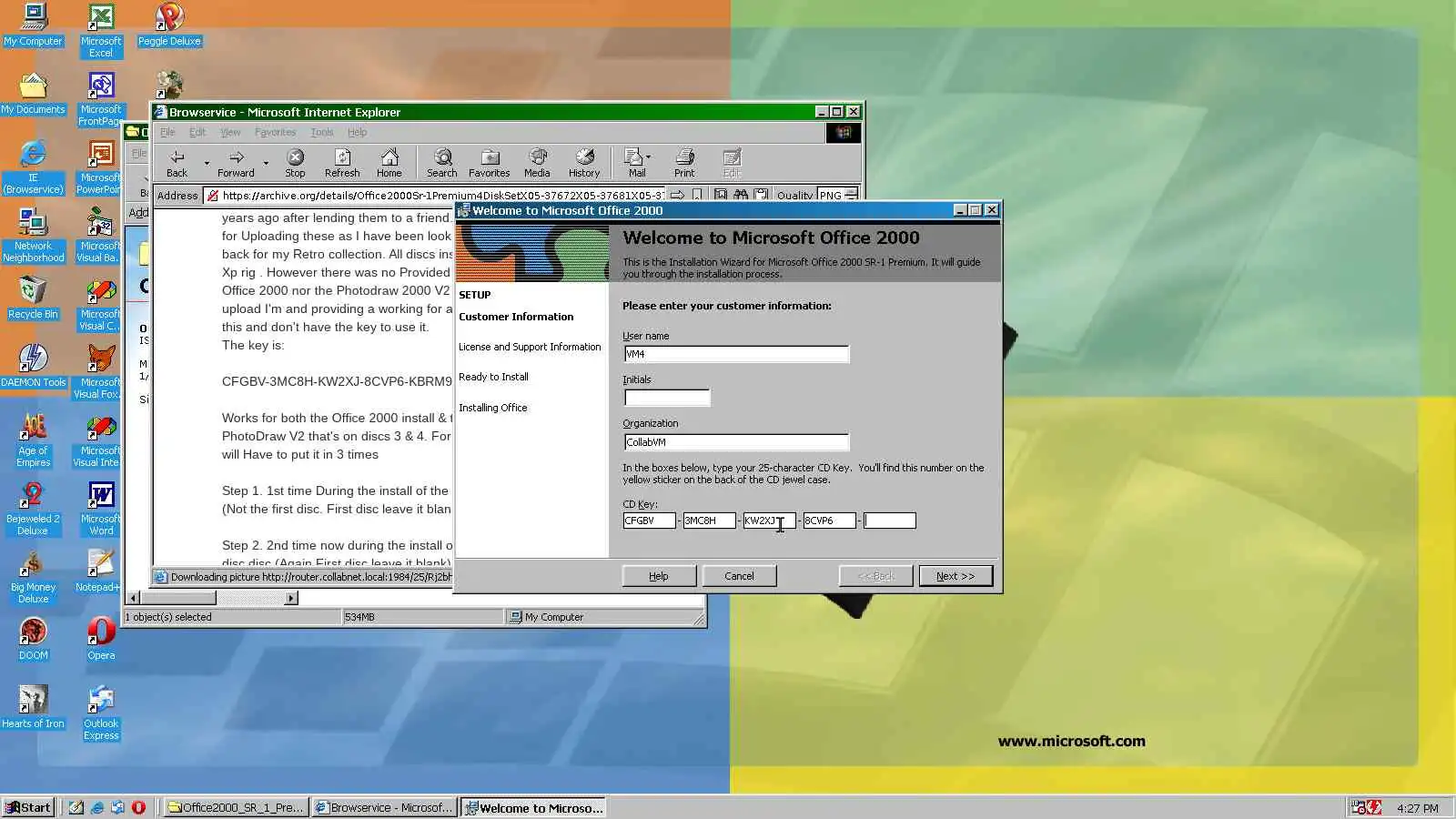Click the empty Initials field
1456x819 pixels.
click(667, 398)
